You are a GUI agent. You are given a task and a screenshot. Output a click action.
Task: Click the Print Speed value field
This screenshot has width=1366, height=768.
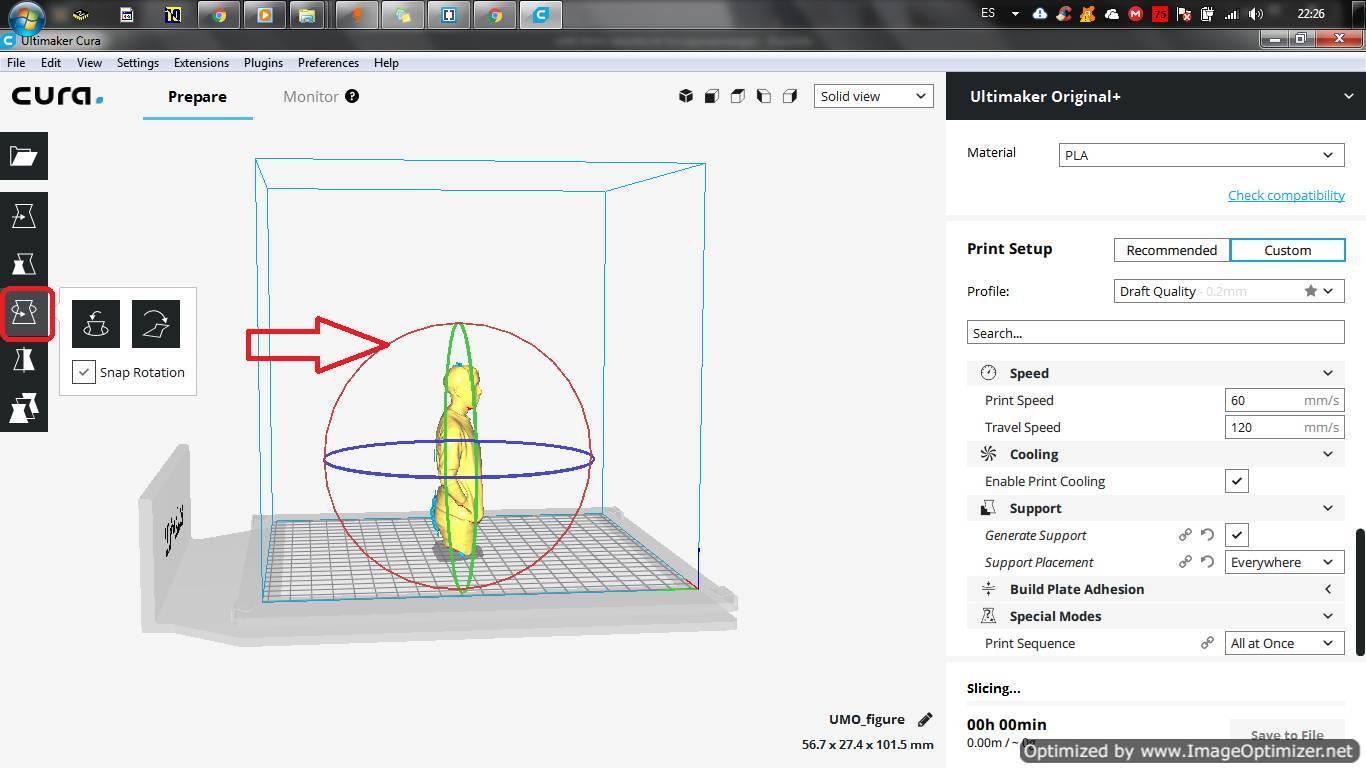1285,400
